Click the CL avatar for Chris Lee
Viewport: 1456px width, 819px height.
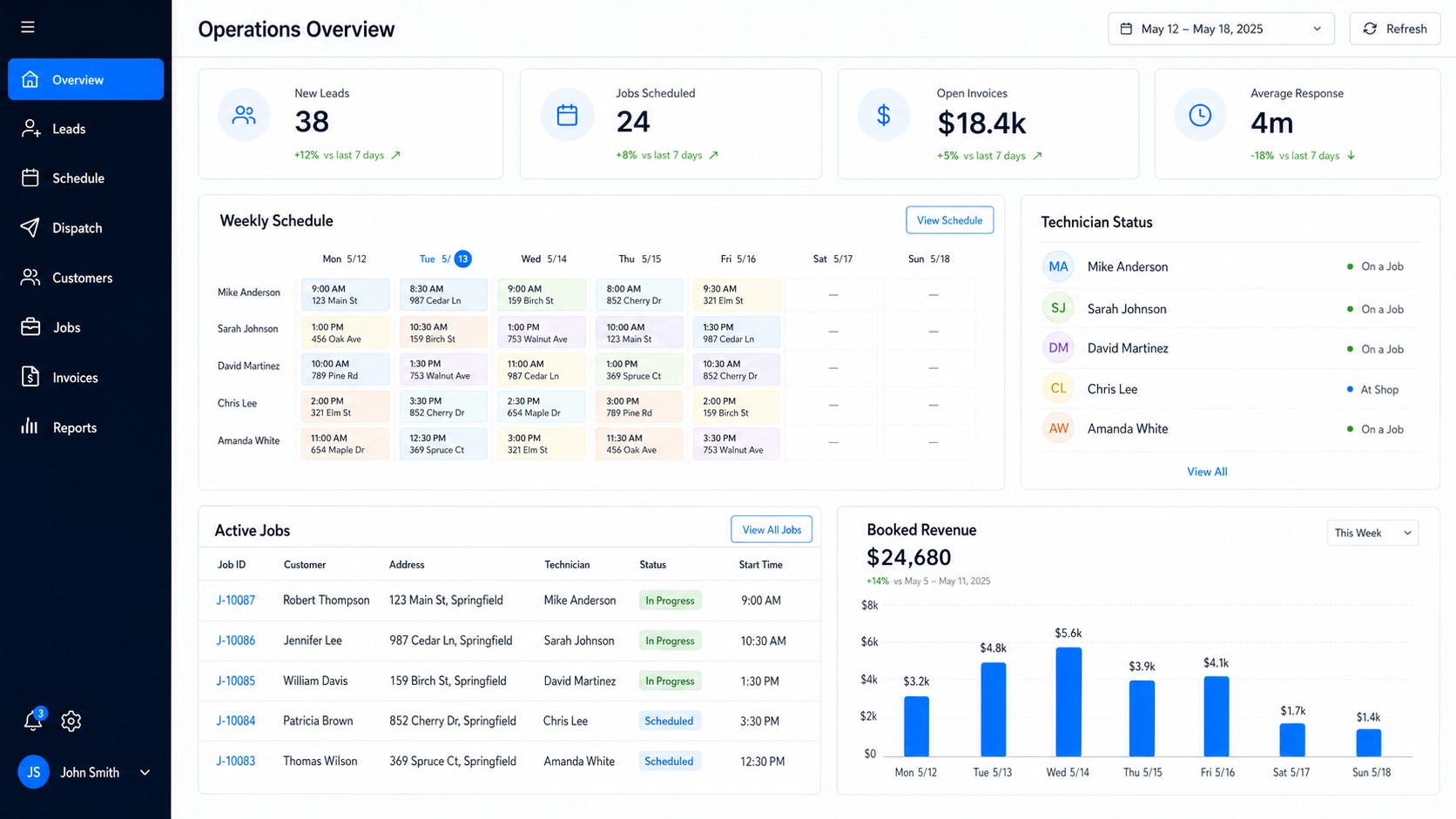(1058, 388)
